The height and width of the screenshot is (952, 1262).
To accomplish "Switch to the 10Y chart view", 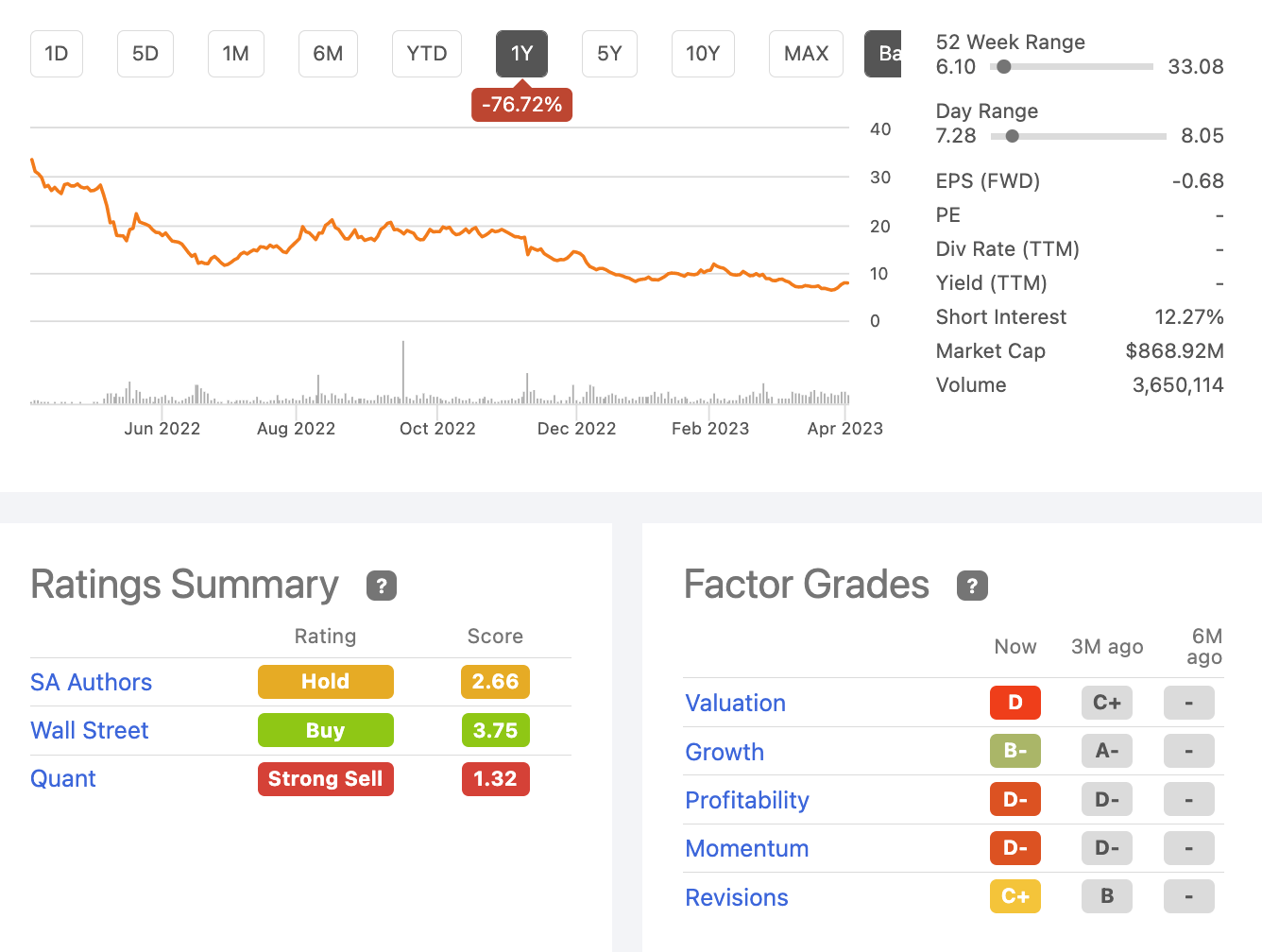I will (x=703, y=54).
